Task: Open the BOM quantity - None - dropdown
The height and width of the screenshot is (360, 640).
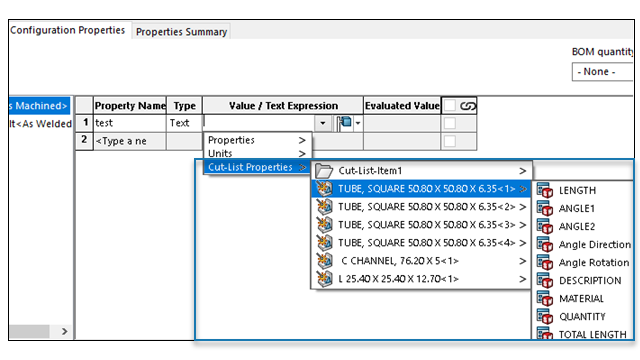Action: [602, 72]
